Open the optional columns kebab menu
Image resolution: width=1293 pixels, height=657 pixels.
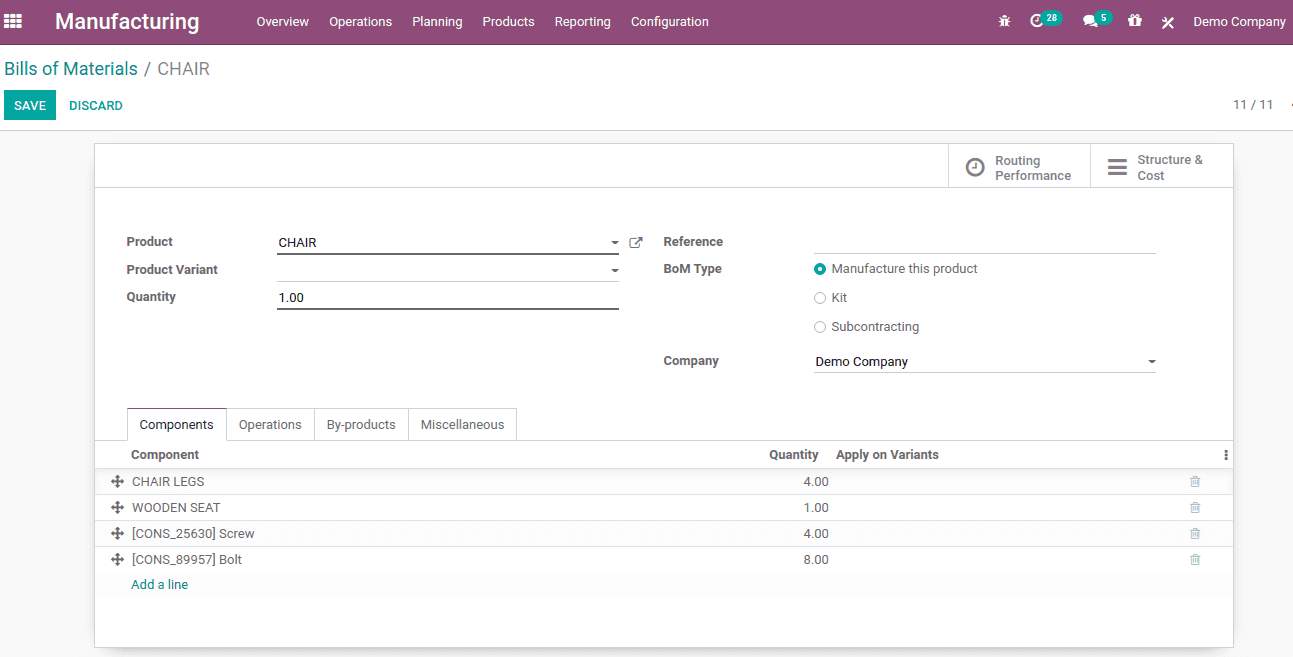coord(1226,455)
